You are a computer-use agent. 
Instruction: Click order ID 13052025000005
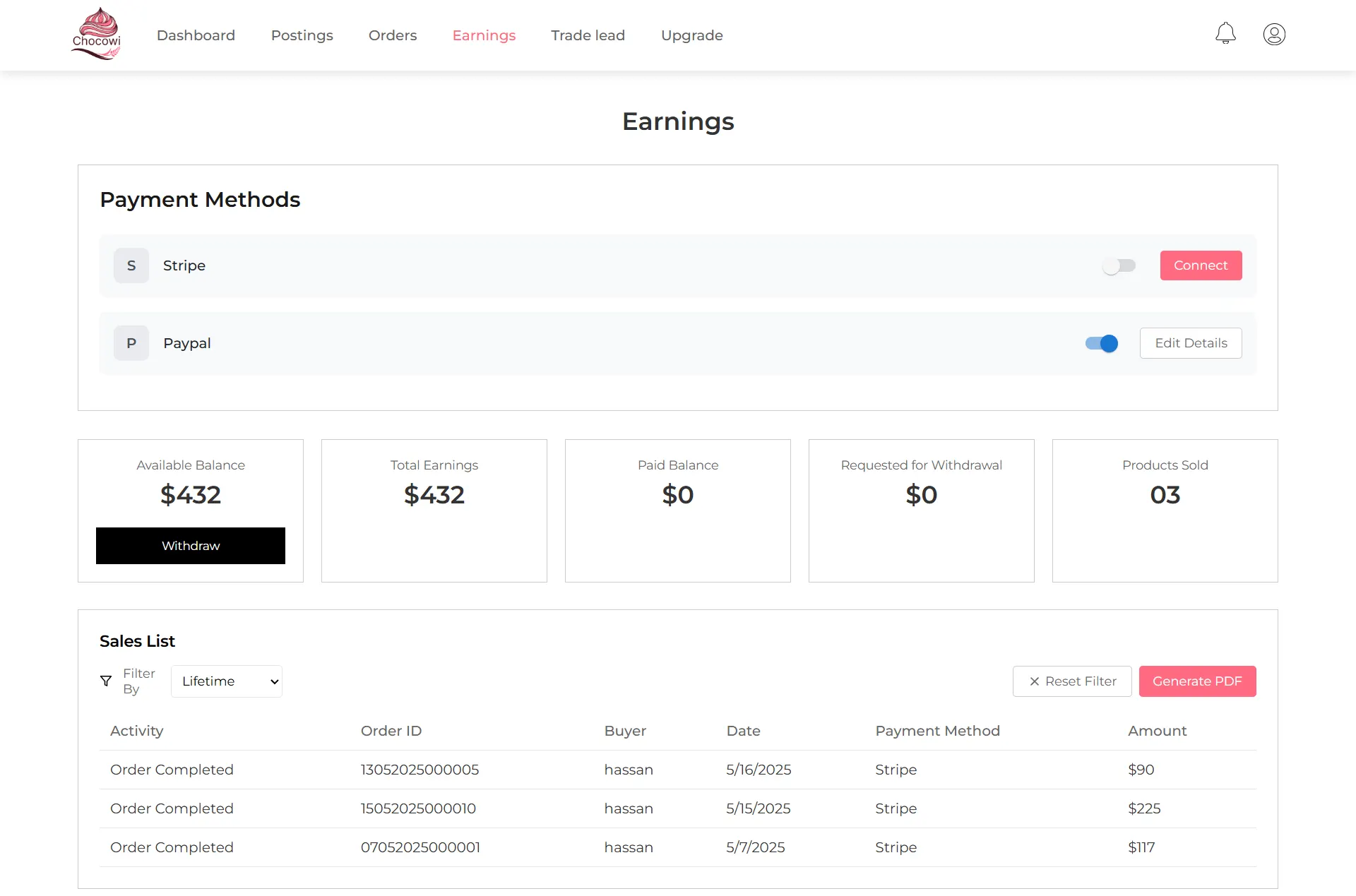click(420, 770)
